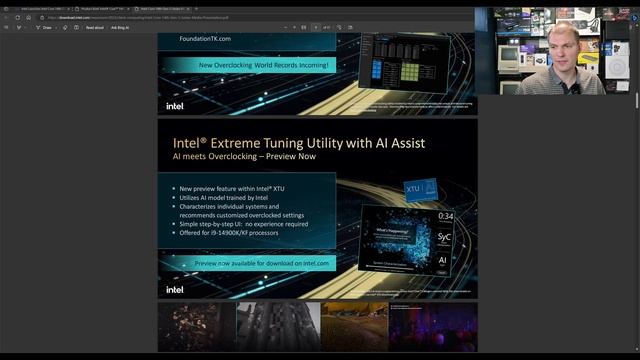The height and width of the screenshot is (360, 640).
Task: Switch to the Product Brief Intel Core tab
Action: pyautogui.click(x=102, y=9)
